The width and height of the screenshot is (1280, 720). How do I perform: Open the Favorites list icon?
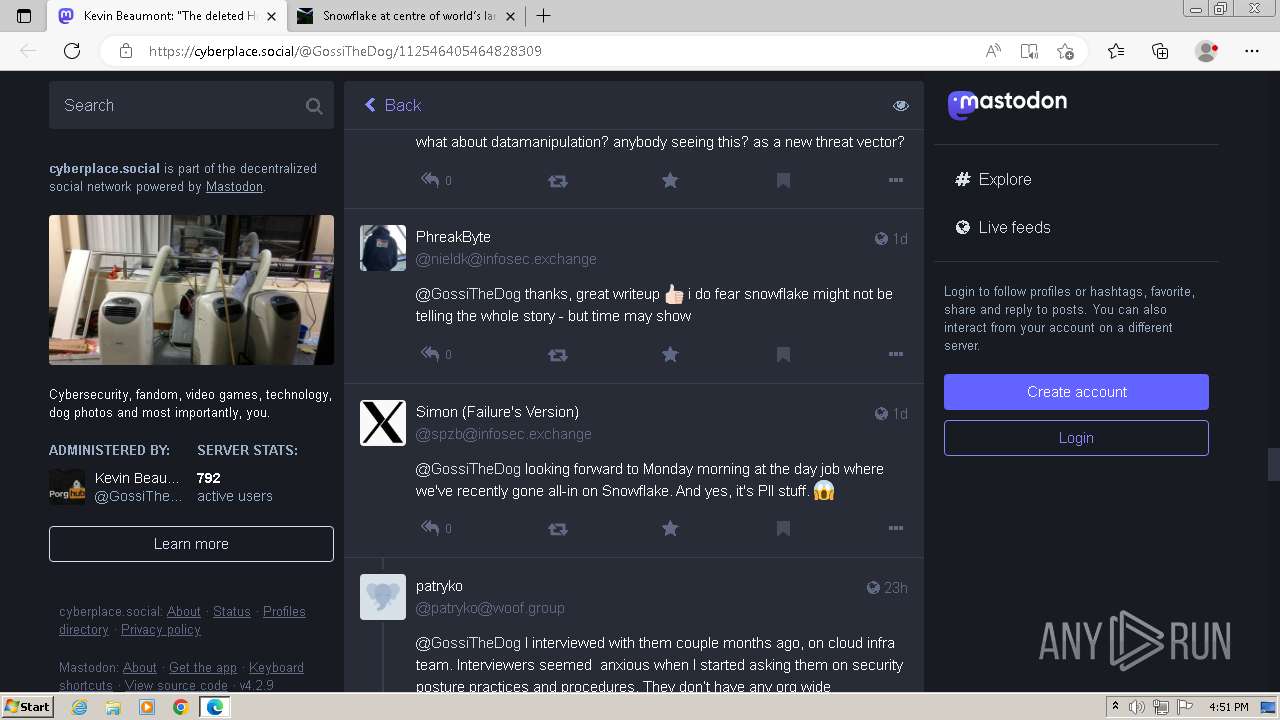[x=1116, y=51]
